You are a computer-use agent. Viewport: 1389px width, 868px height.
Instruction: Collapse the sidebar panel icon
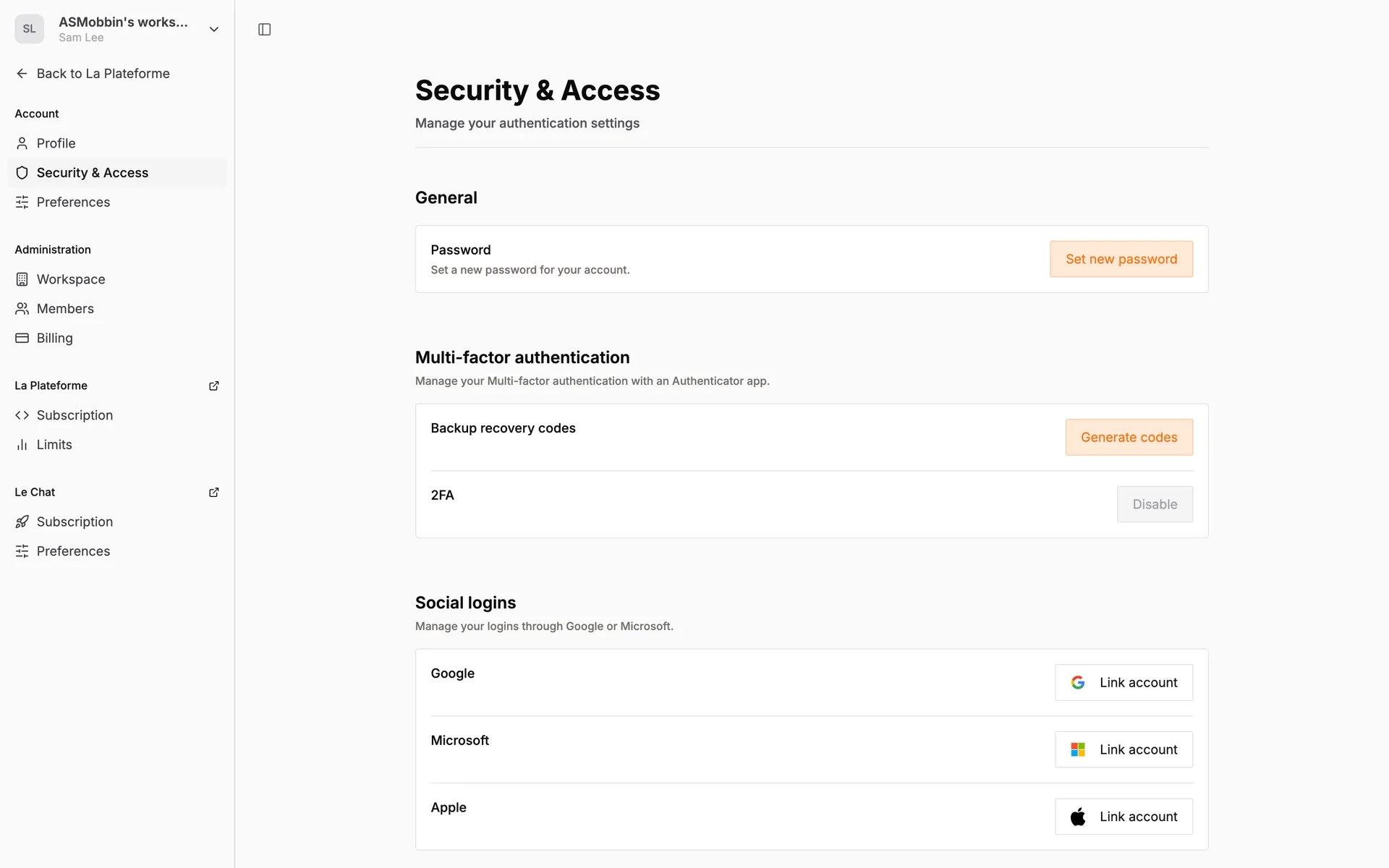tap(264, 30)
